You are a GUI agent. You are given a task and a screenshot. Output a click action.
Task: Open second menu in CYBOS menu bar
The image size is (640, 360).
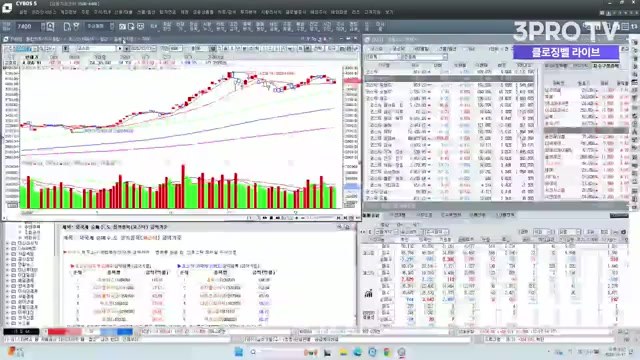click(44, 12)
